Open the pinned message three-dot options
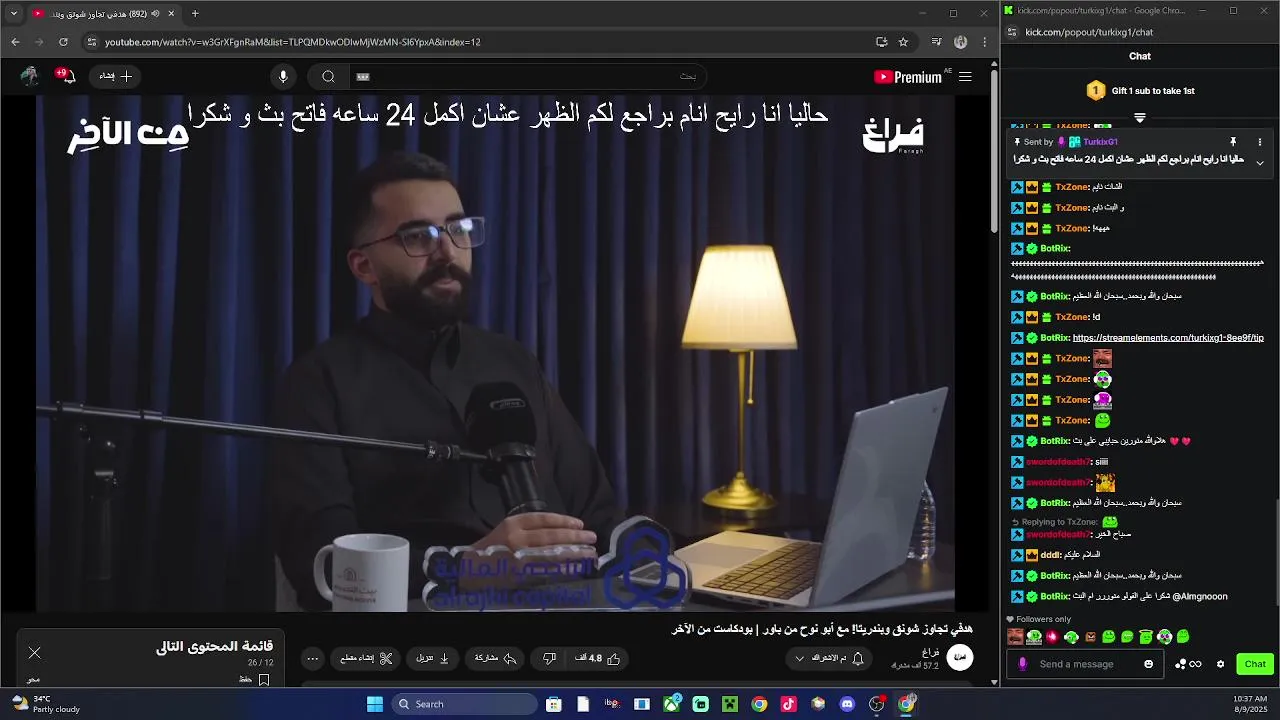Image resolution: width=1280 pixels, height=720 pixels. (1260, 142)
